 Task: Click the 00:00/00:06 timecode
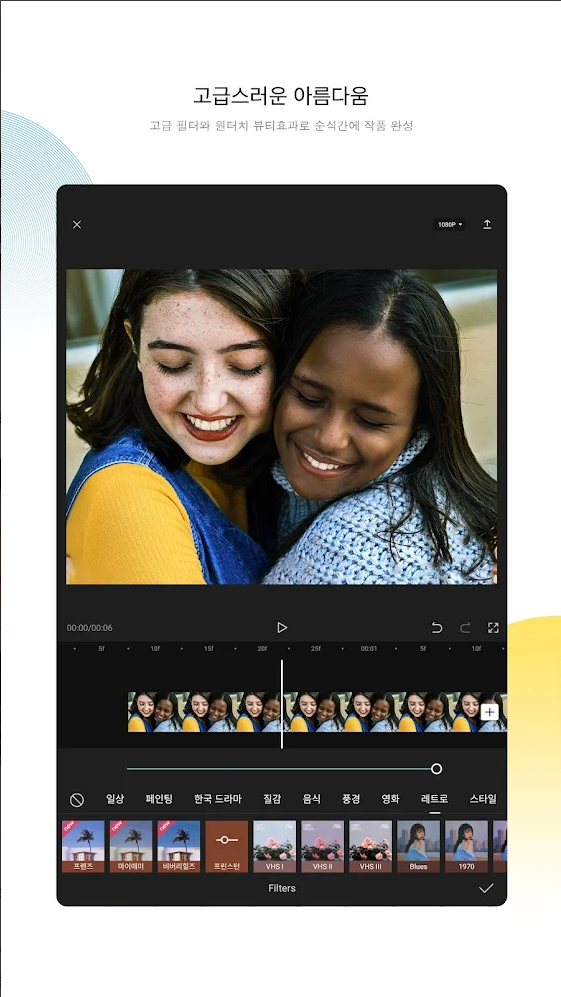click(90, 628)
